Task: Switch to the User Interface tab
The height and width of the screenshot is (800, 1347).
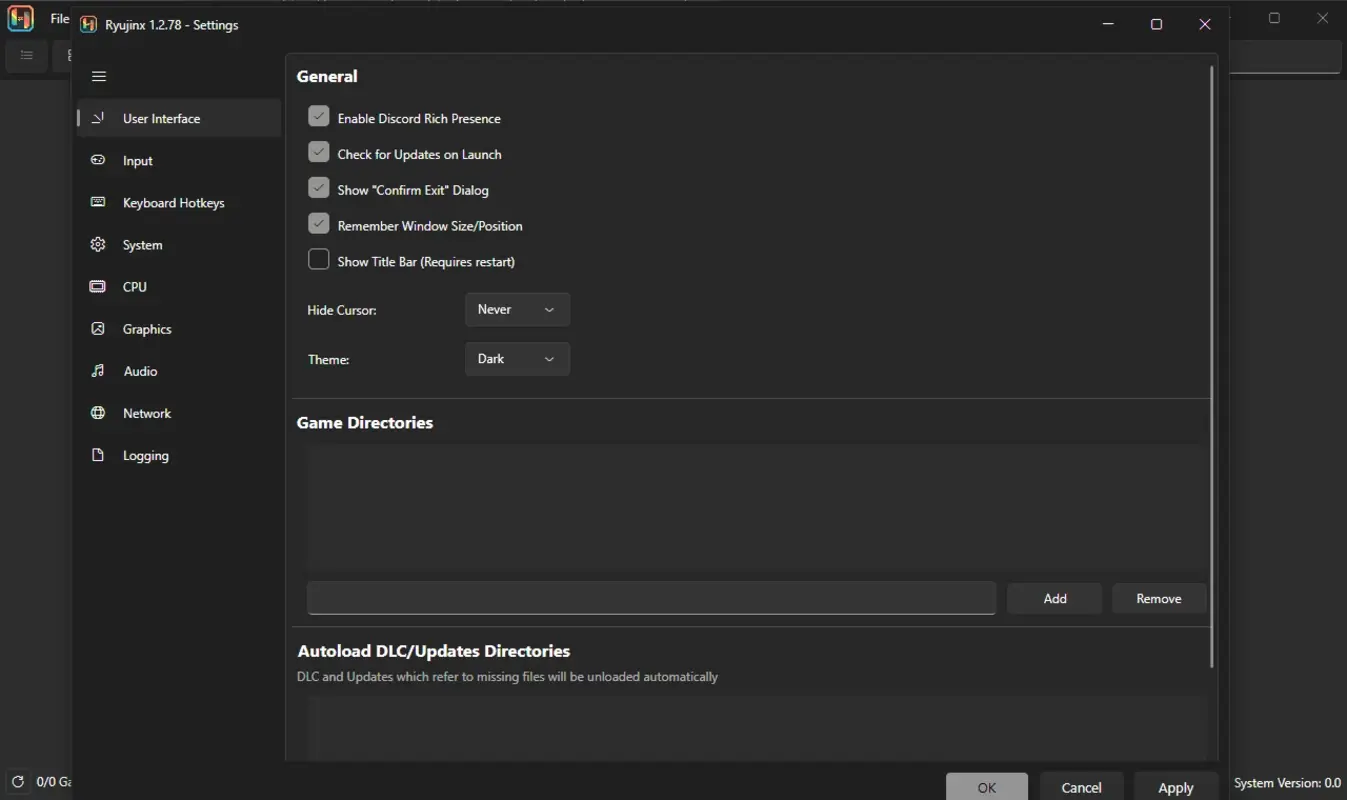Action: pos(161,118)
